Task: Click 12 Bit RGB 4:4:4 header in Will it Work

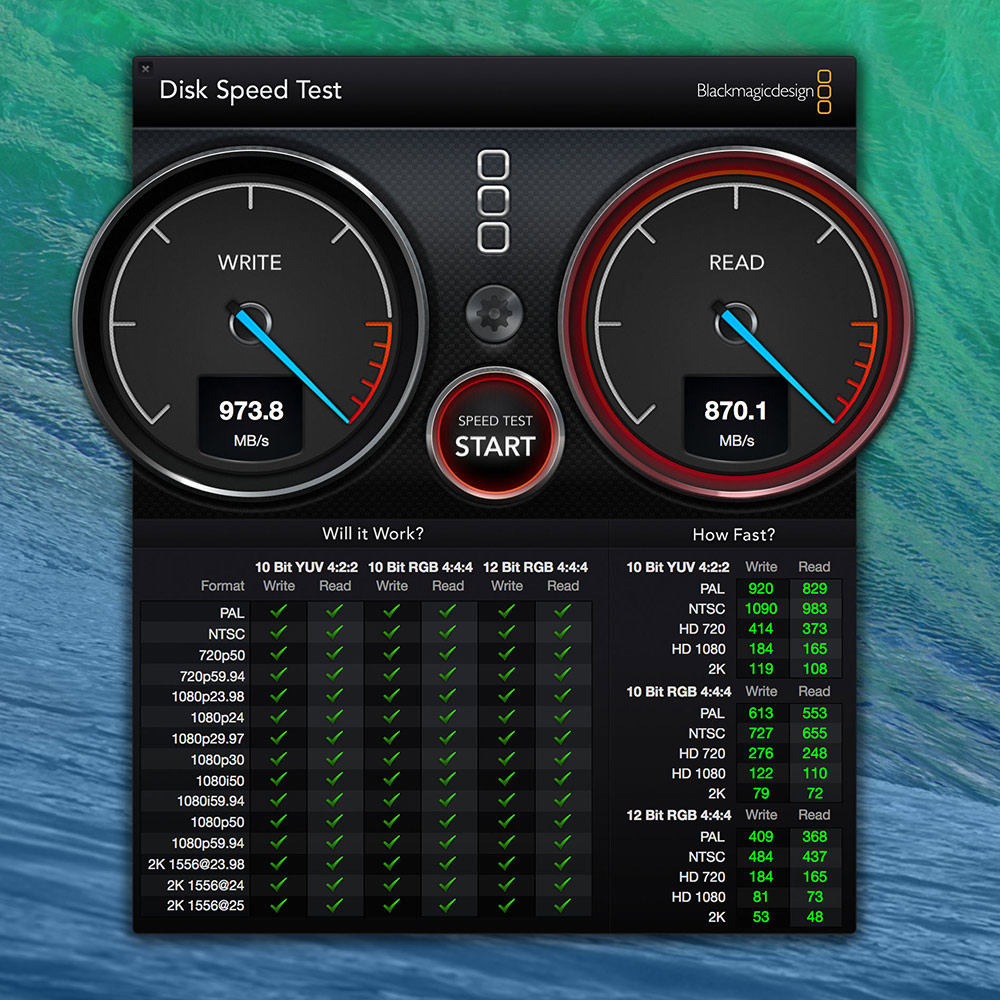Action: pos(535,567)
